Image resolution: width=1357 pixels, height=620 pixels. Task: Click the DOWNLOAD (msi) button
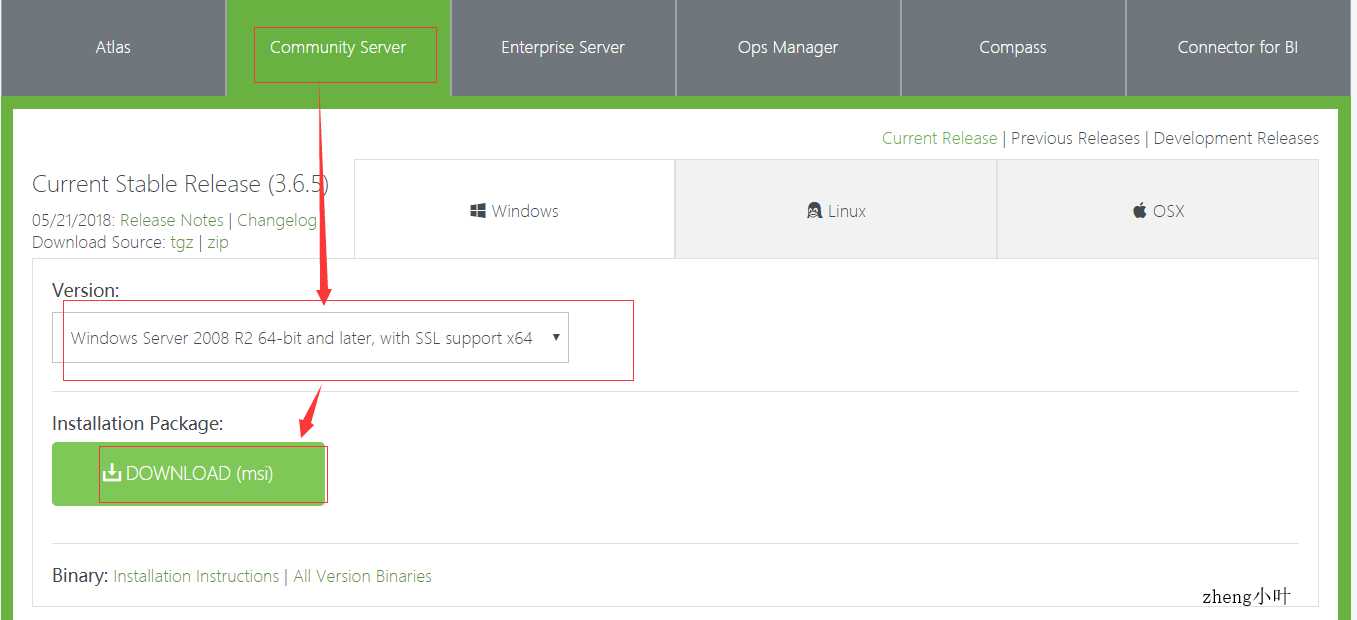(189, 474)
